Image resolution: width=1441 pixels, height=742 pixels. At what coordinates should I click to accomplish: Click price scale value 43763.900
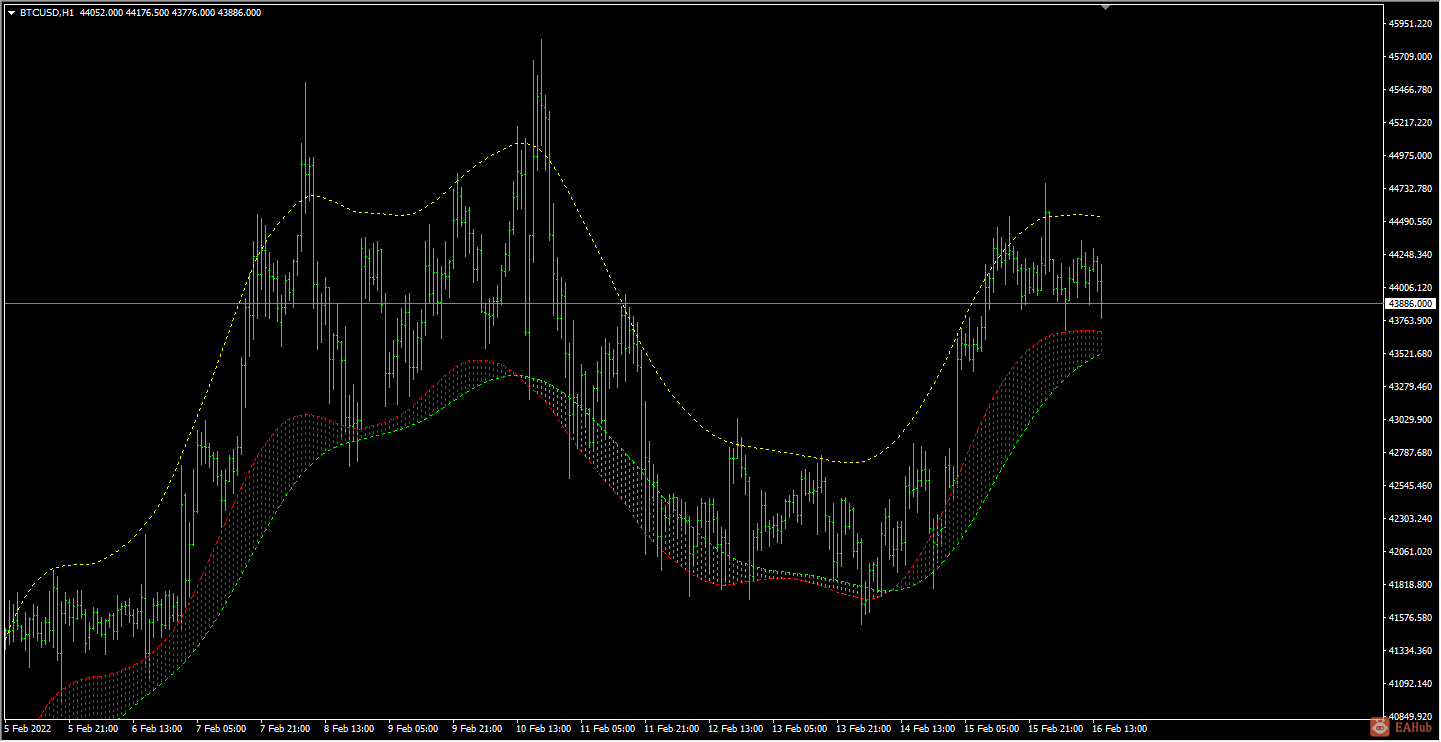pos(1410,320)
